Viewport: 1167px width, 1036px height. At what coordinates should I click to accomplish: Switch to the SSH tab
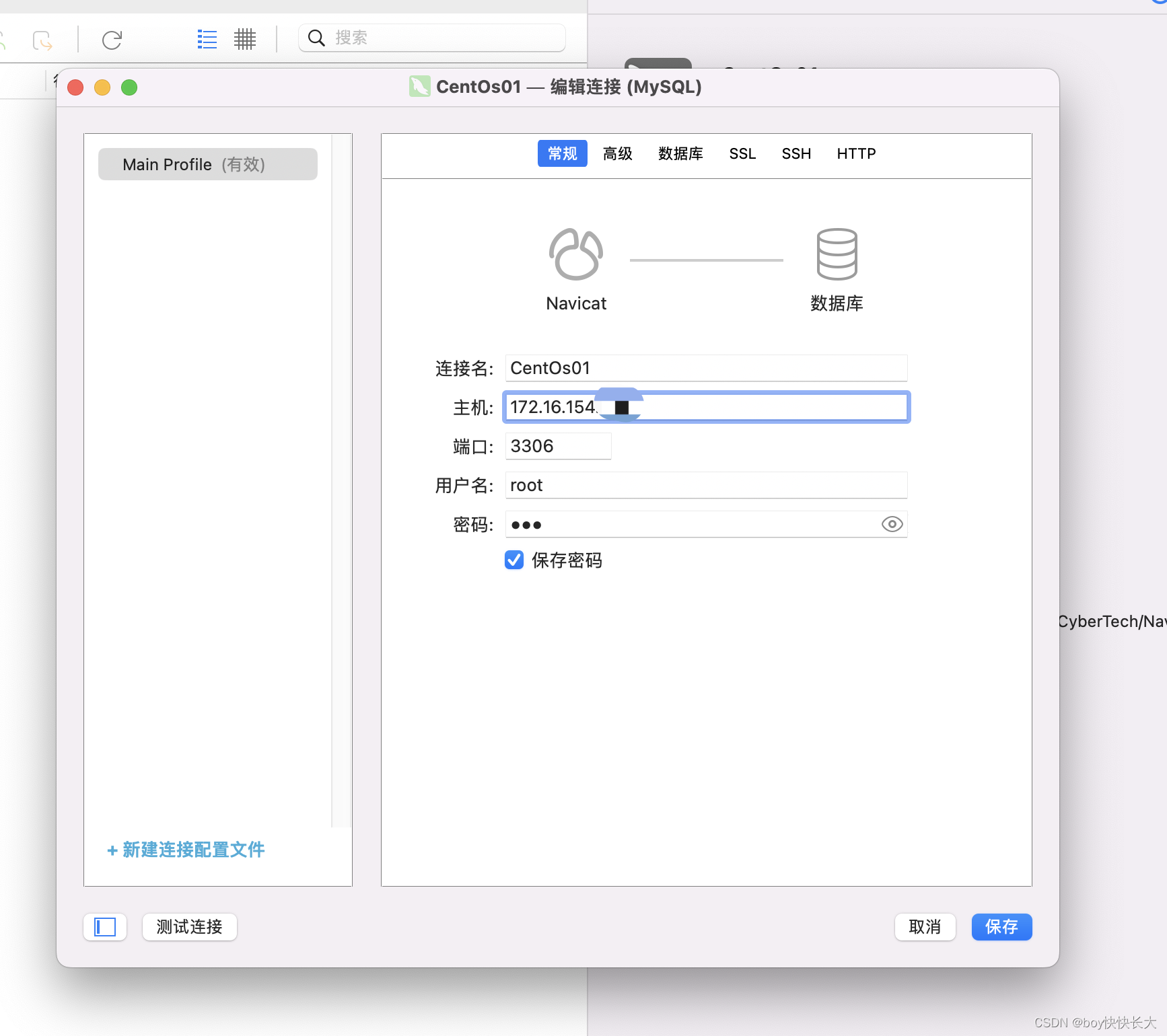pos(796,153)
